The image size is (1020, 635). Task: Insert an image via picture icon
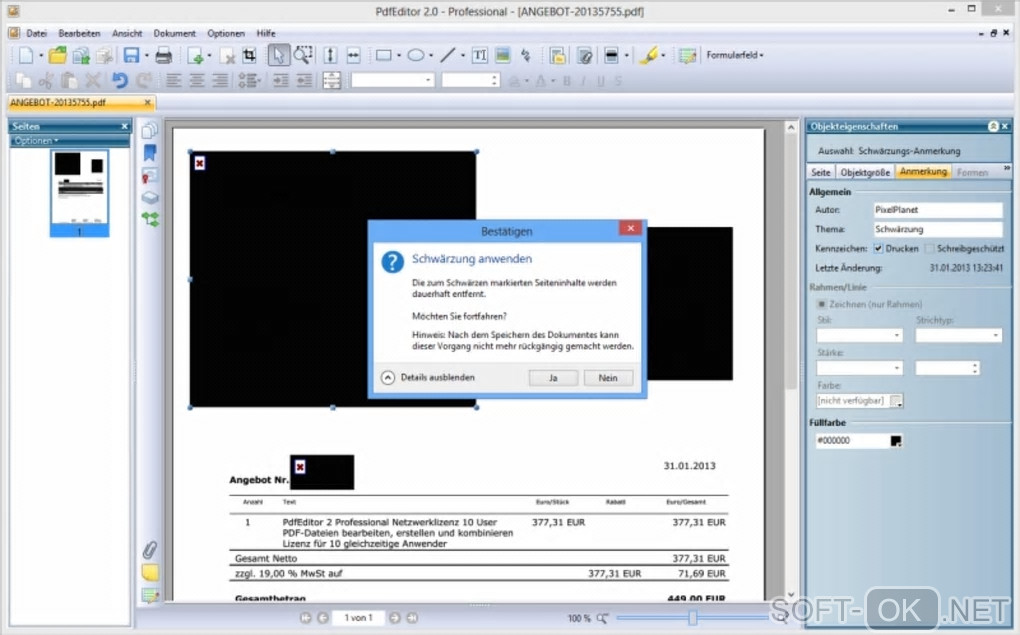[x=503, y=55]
